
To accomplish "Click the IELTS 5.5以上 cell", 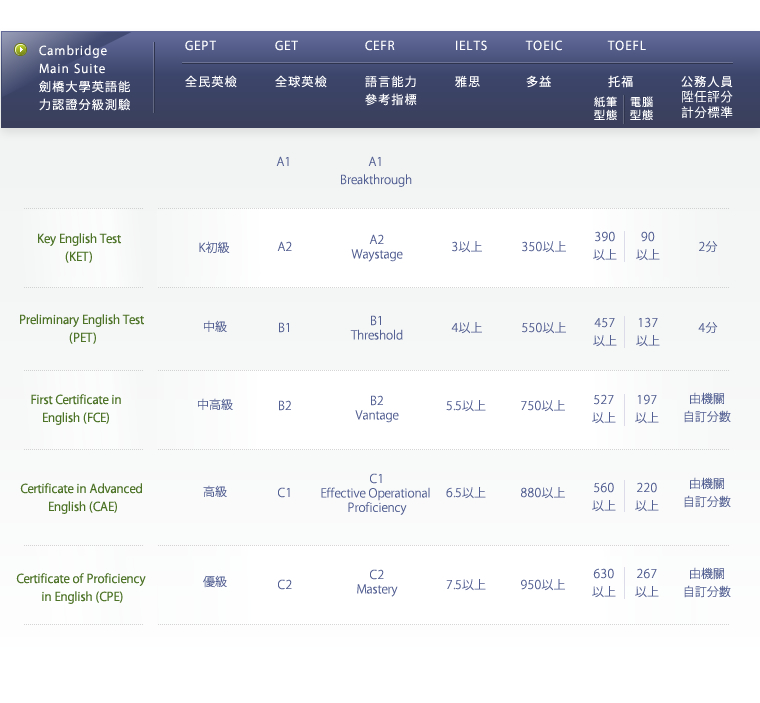I will tap(466, 406).
